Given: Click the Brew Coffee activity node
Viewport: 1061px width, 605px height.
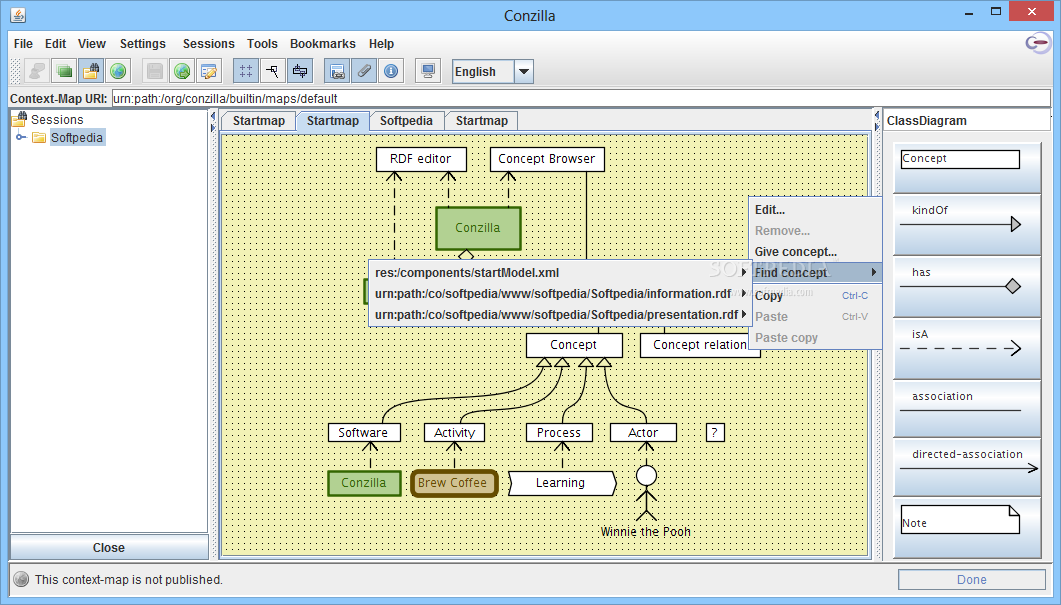Looking at the screenshot, I should [x=453, y=483].
